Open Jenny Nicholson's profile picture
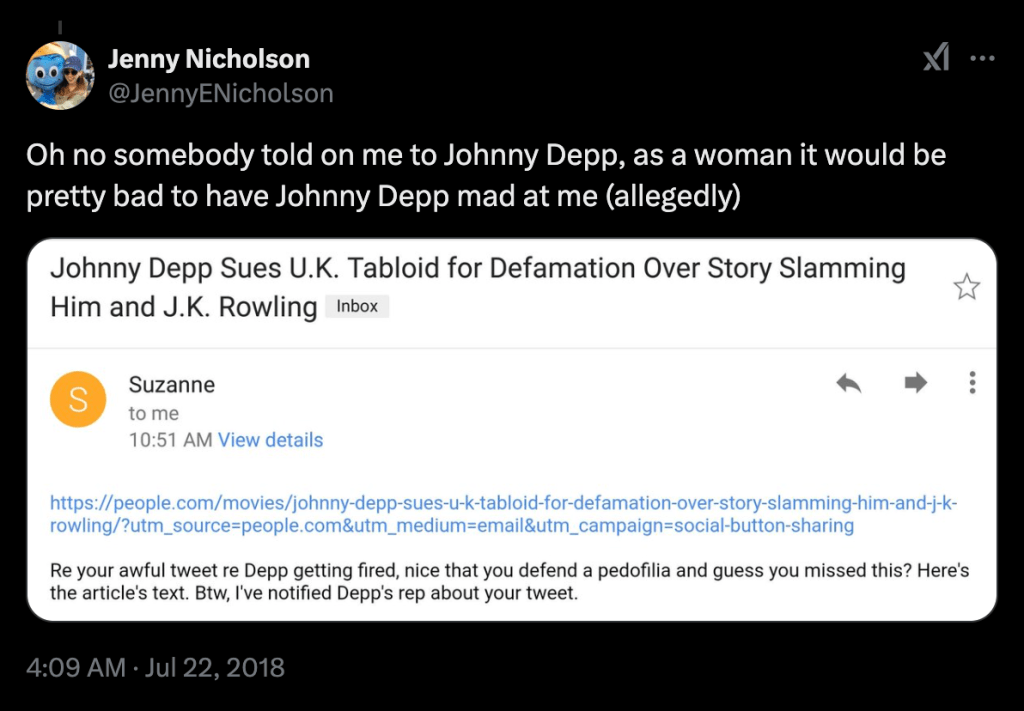This screenshot has width=1024, height=711. [60, 75]
